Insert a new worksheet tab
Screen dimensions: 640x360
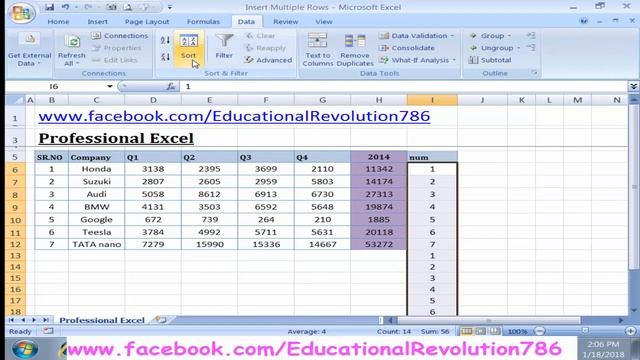point(161,320)
